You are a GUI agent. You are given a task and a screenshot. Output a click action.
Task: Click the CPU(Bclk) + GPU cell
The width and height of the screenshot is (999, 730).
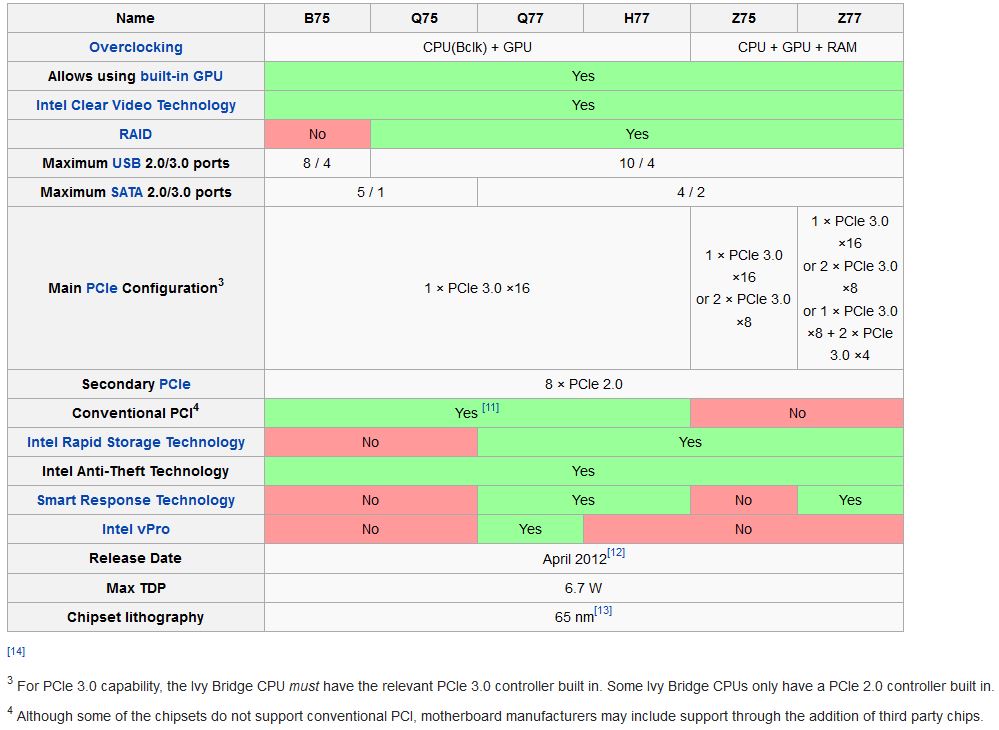(477, 47)
